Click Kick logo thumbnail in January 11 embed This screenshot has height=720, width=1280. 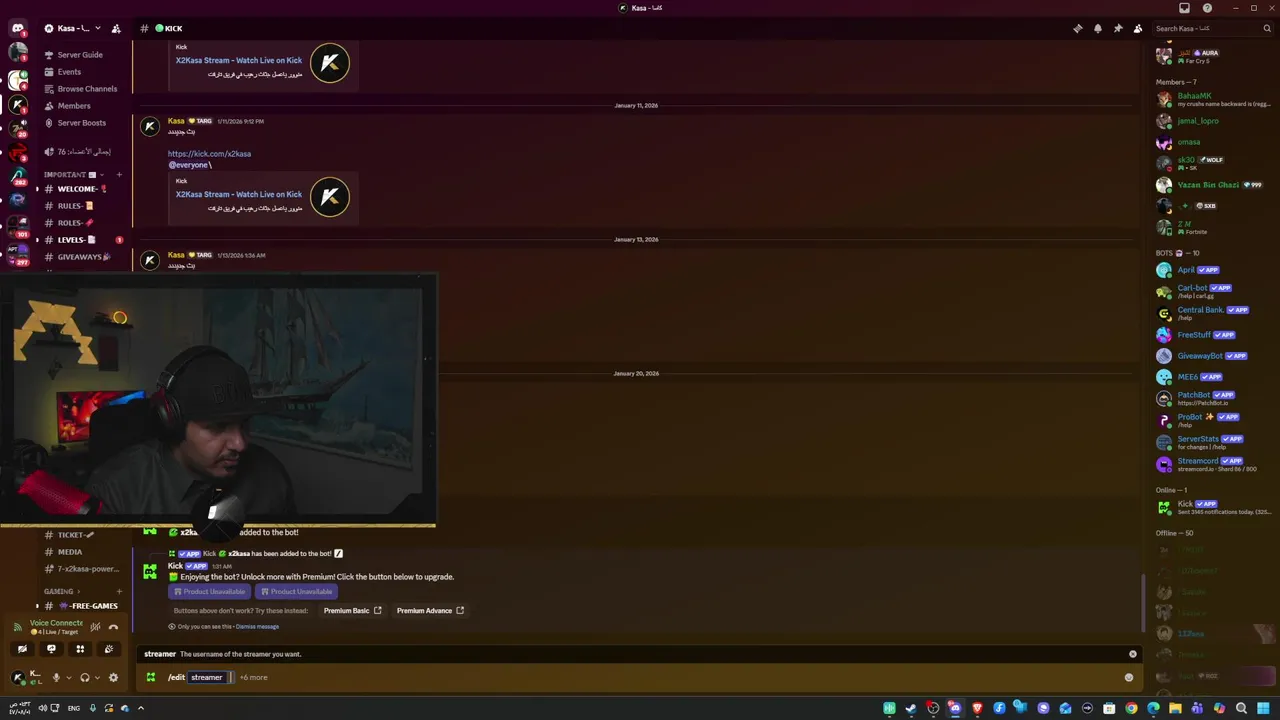pos(330,197)
